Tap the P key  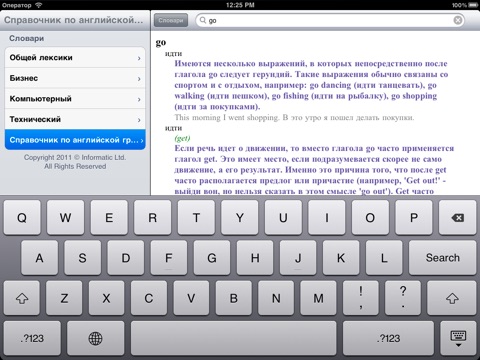click(414, 218)
